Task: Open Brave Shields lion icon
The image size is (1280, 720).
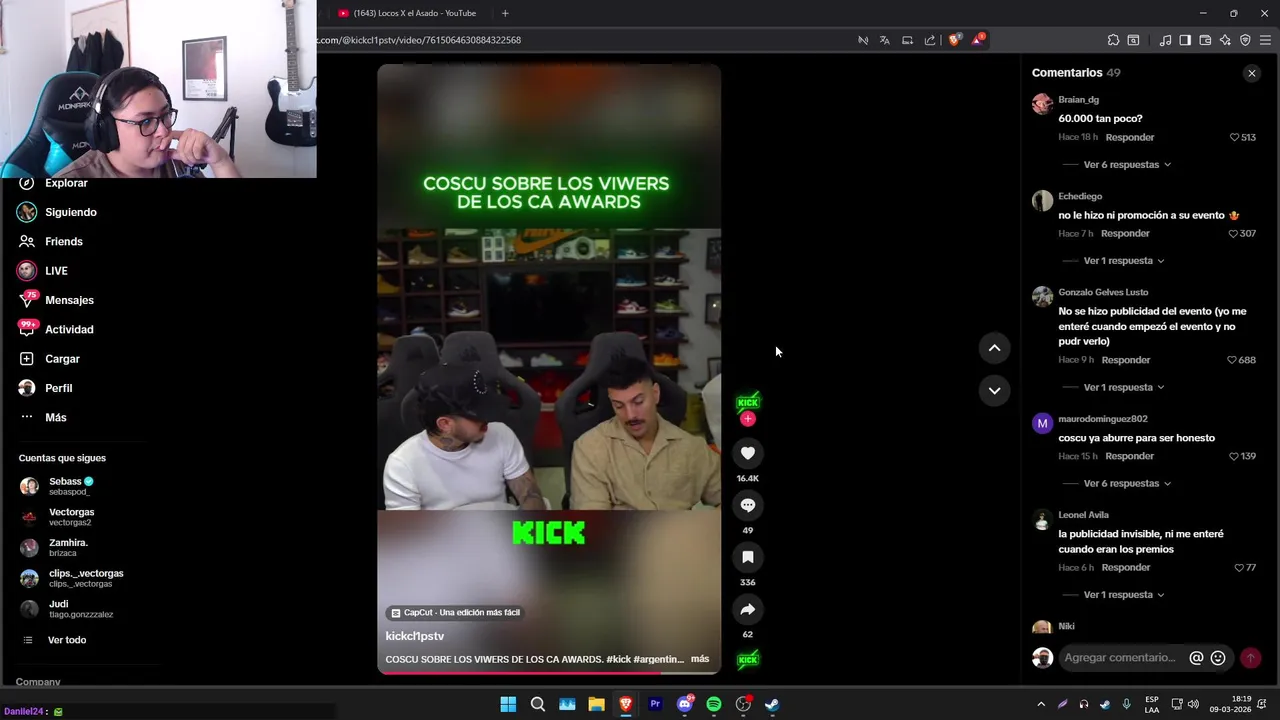Action: pyautogui.click(x=954, y=40)
